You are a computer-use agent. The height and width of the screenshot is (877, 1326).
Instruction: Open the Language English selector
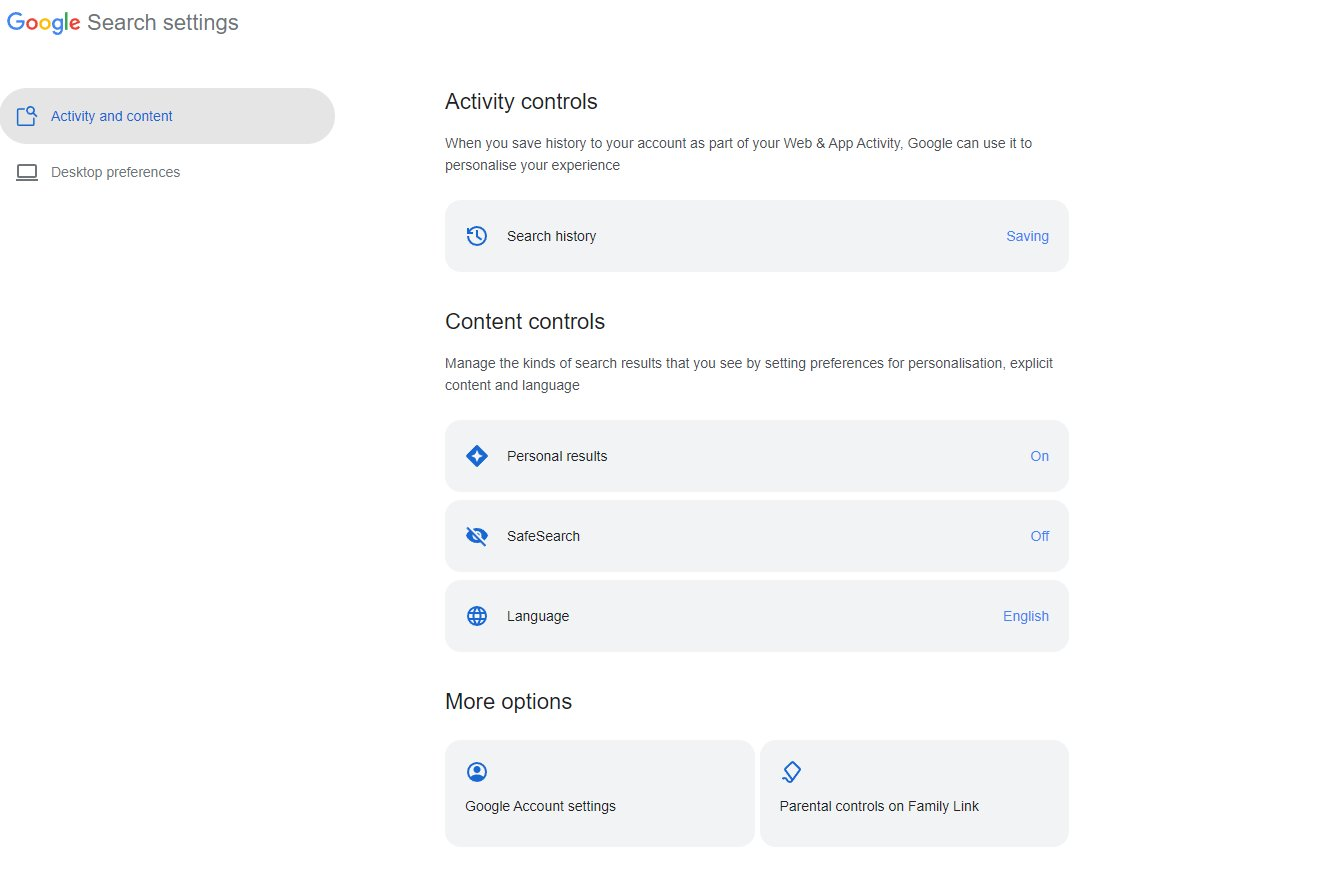[x=1025, y=616]
